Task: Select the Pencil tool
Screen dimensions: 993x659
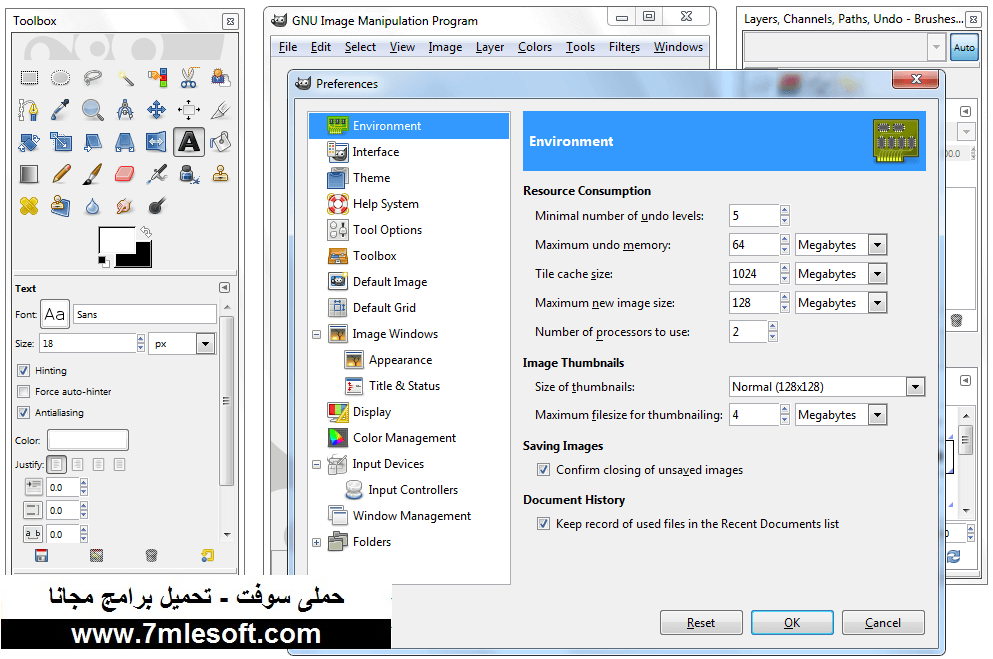Action: [61, 173]
